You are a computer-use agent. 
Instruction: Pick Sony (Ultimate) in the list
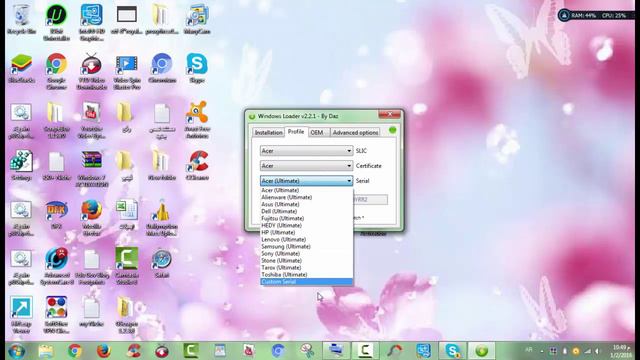click(306, 253)
